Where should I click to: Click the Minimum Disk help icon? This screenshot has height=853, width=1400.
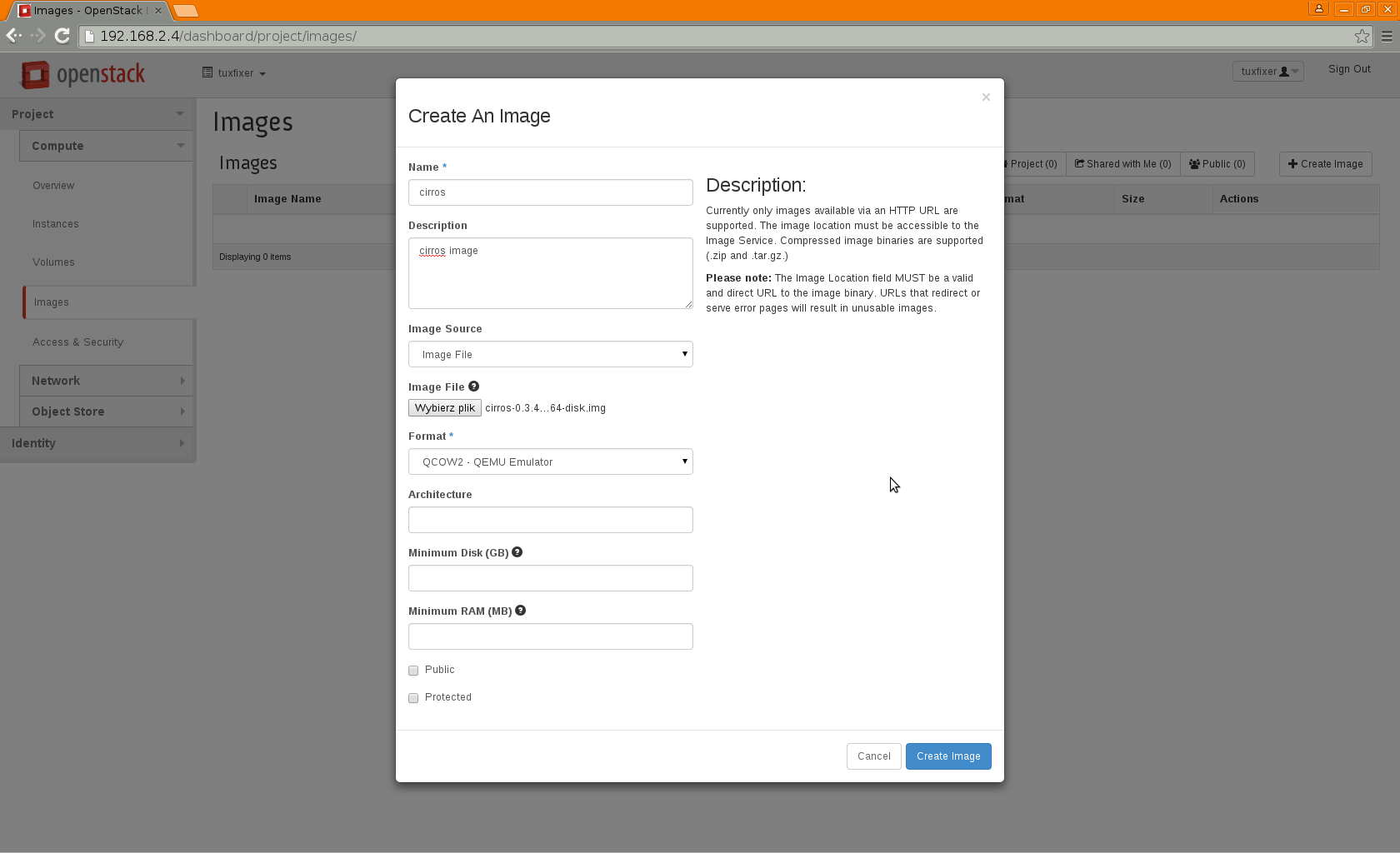coord(517,552)
